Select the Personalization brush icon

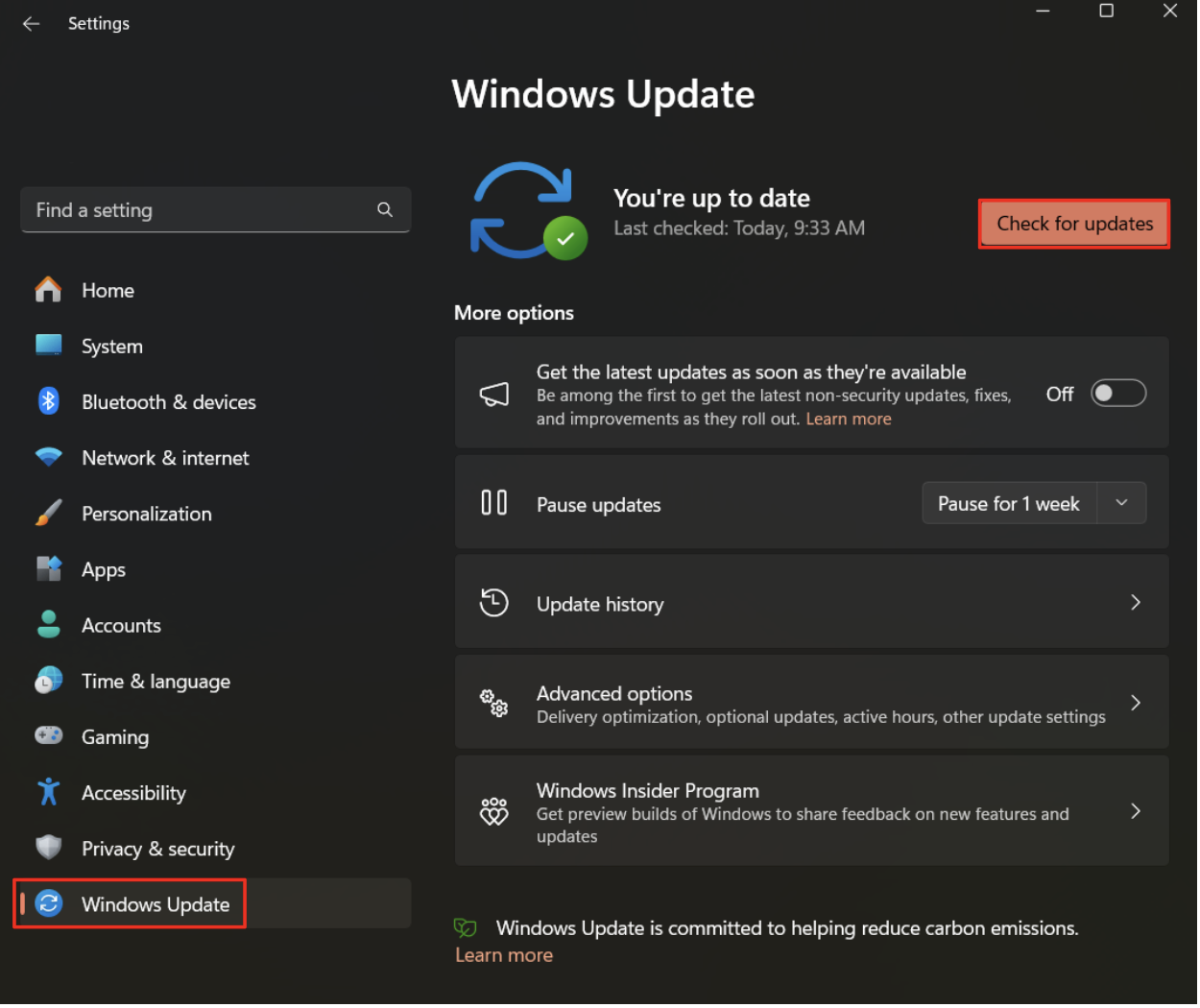pyautogui.click(x=48, y=513)
